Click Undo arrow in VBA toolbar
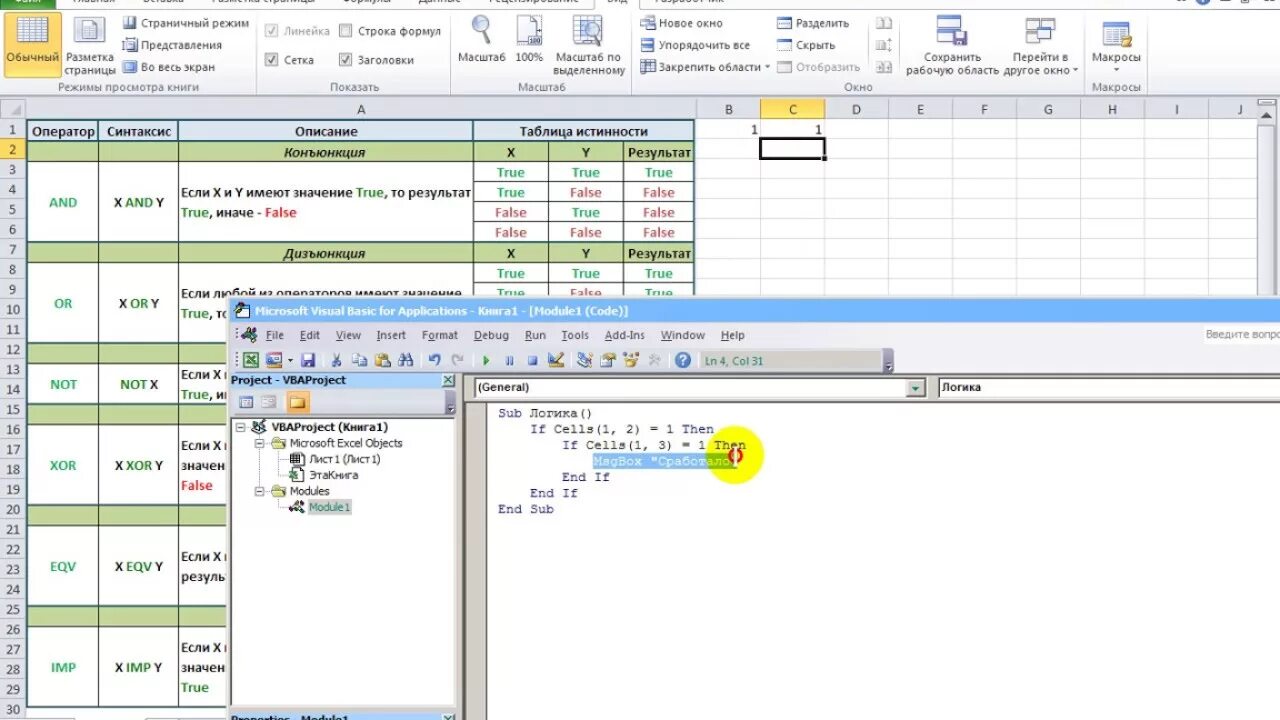Screen dimensions: 1280x720 434,360
